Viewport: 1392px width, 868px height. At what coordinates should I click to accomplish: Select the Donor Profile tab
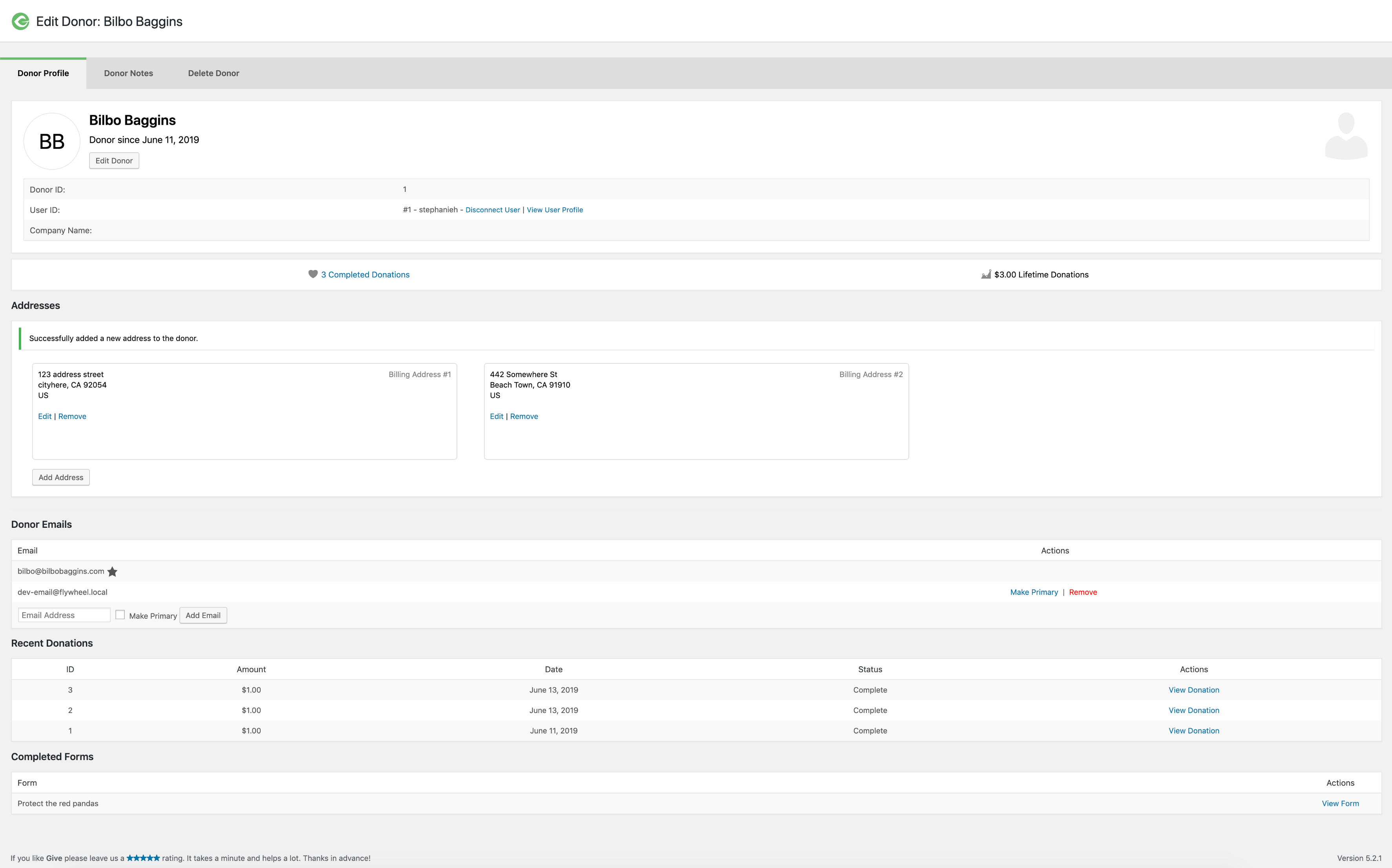[x=42, y=73]
